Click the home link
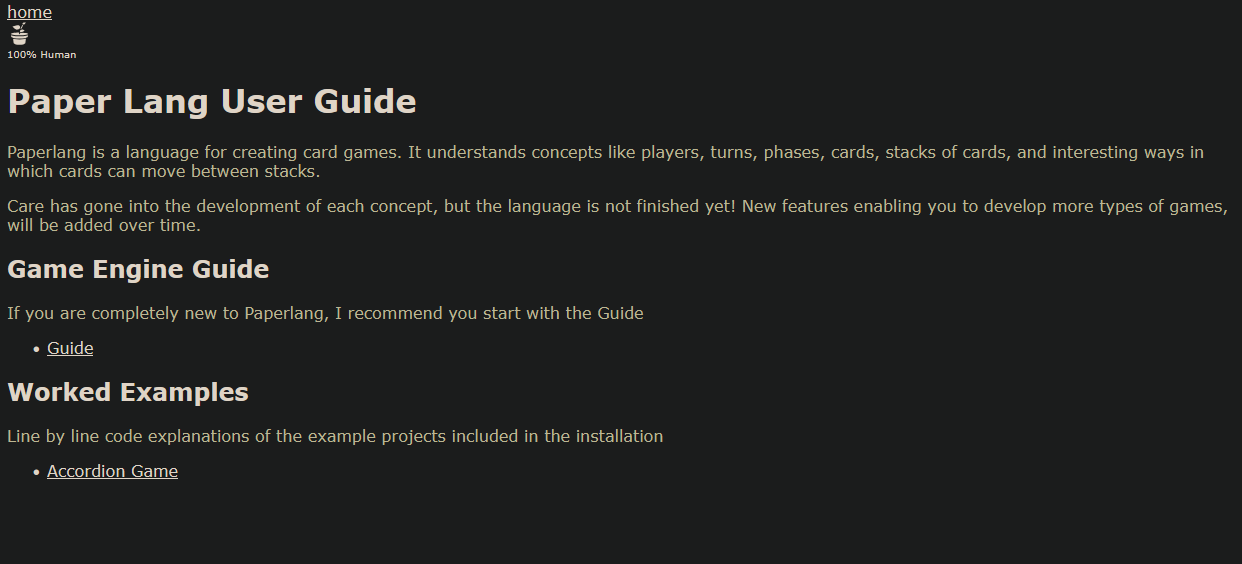 pyautogui.click(x=29, y=12)
